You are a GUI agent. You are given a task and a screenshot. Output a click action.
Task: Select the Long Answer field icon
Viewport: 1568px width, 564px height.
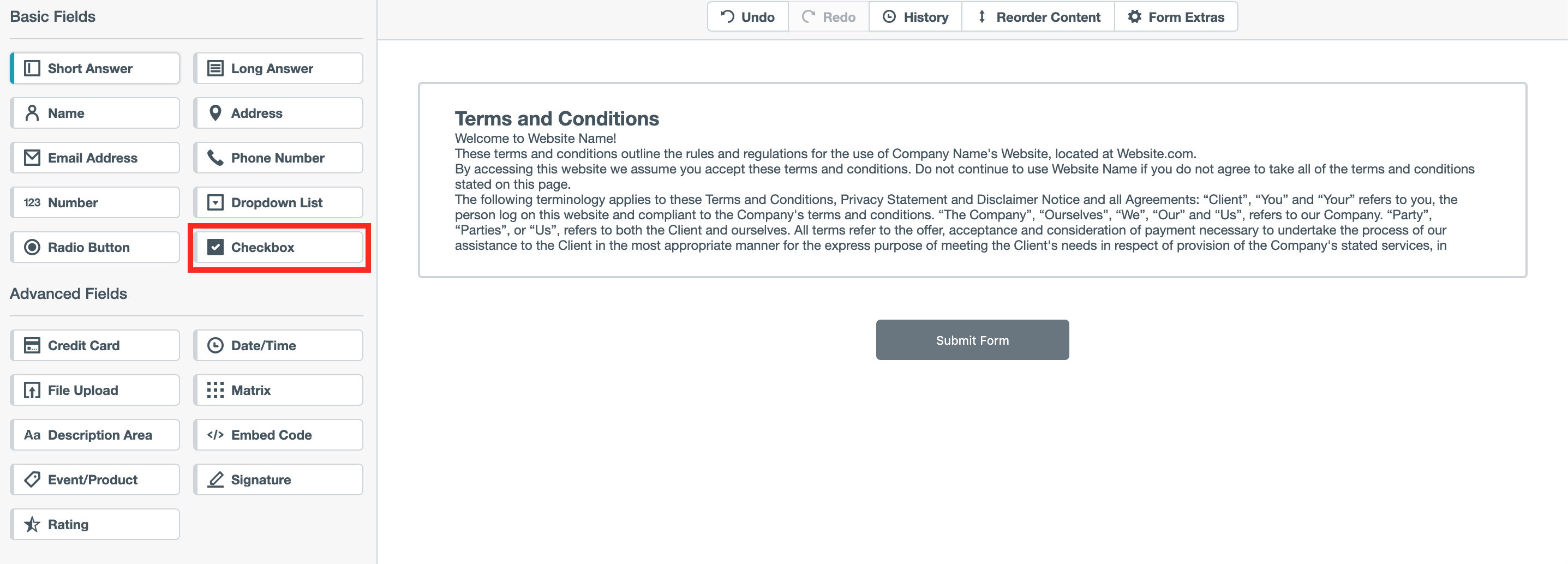pos(215,68)
